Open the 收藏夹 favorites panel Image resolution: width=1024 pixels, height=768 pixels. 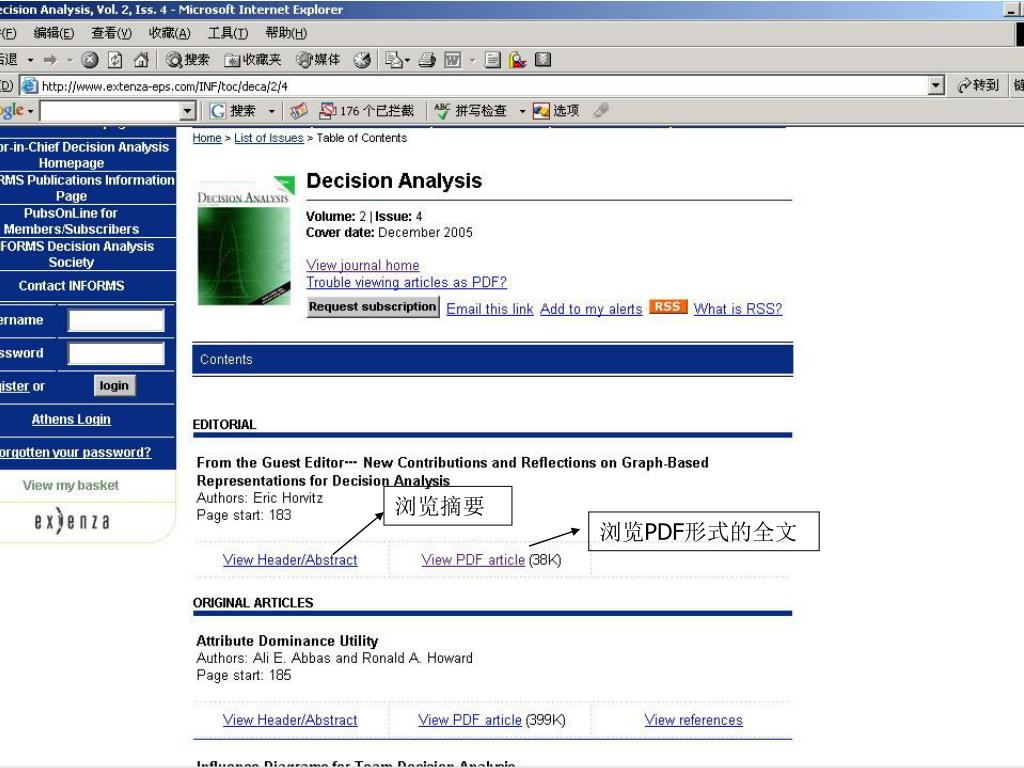point(253,60)
